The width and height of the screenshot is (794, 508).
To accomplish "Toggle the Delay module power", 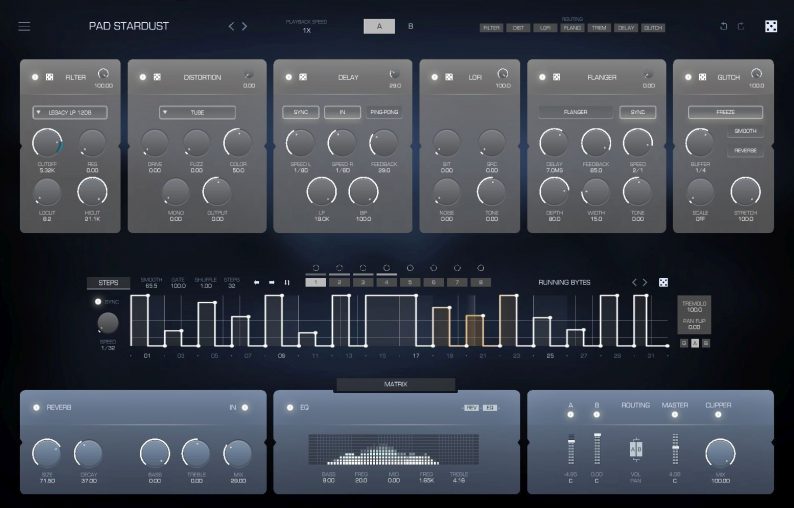I will [x=289, y=77].
